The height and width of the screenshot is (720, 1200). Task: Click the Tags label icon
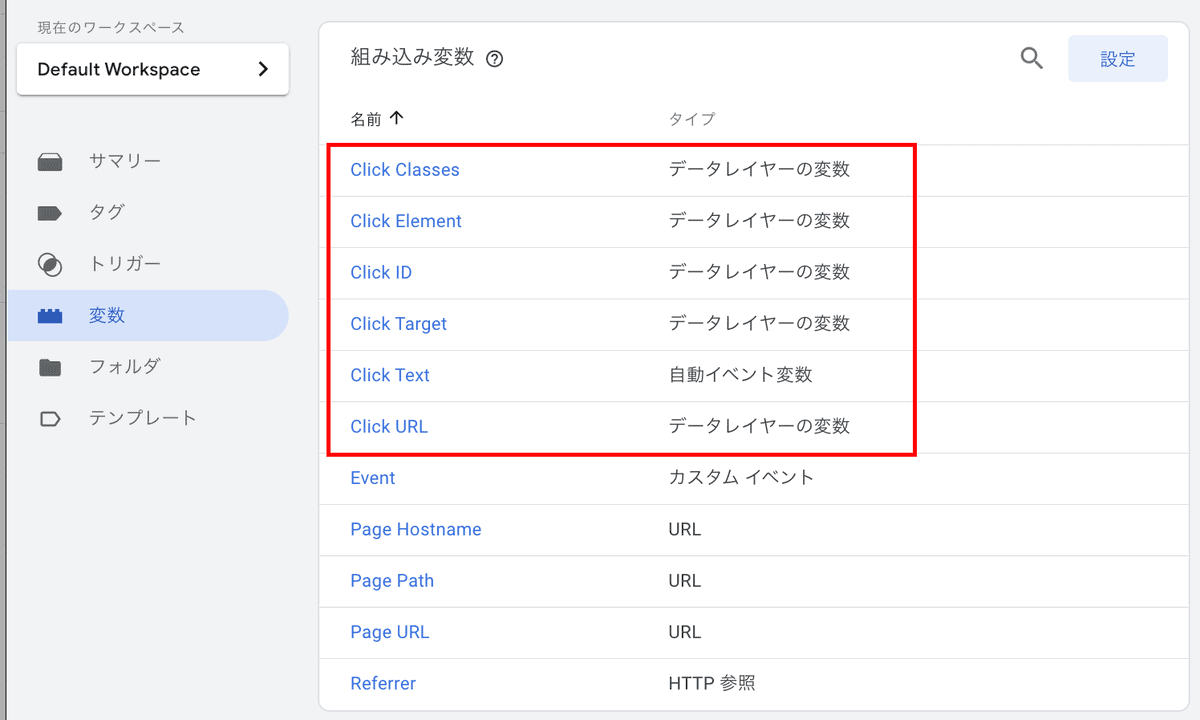[x=50, y=213]
